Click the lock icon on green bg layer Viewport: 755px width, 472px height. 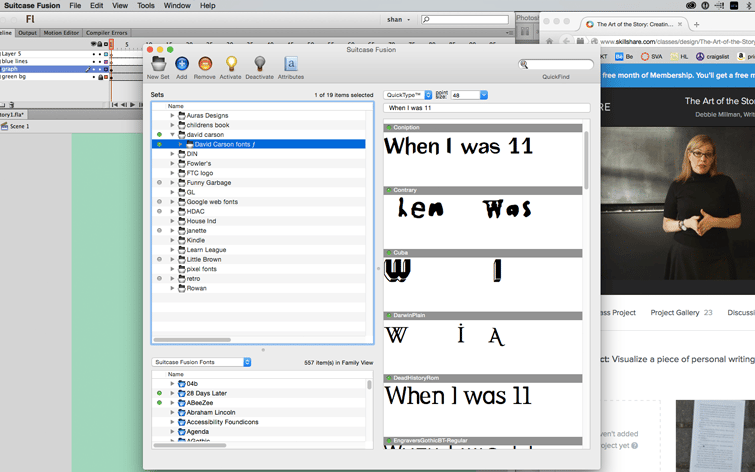[x=100, y=77]
